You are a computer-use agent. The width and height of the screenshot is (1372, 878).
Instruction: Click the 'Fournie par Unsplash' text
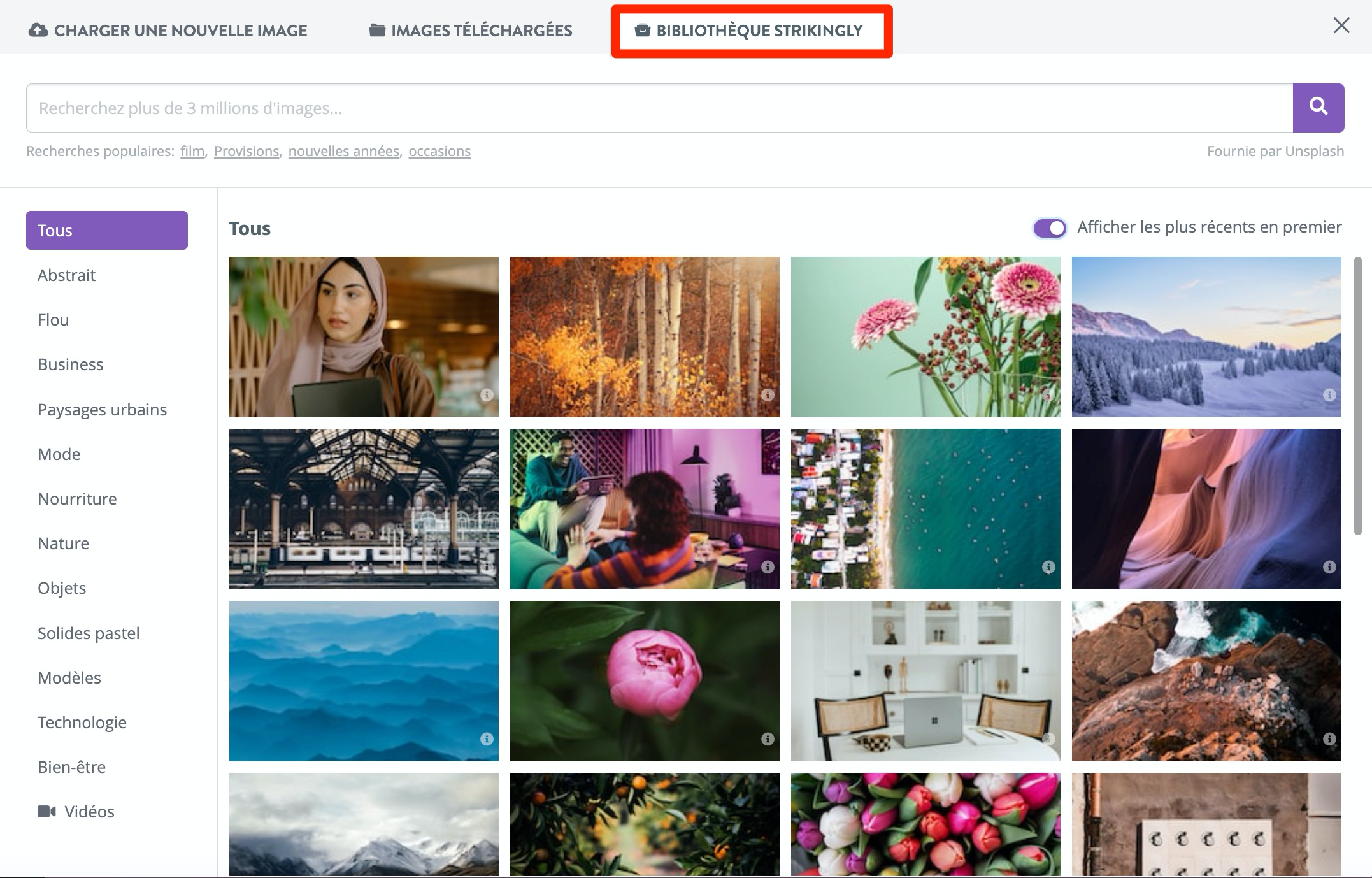[1275, 151]
